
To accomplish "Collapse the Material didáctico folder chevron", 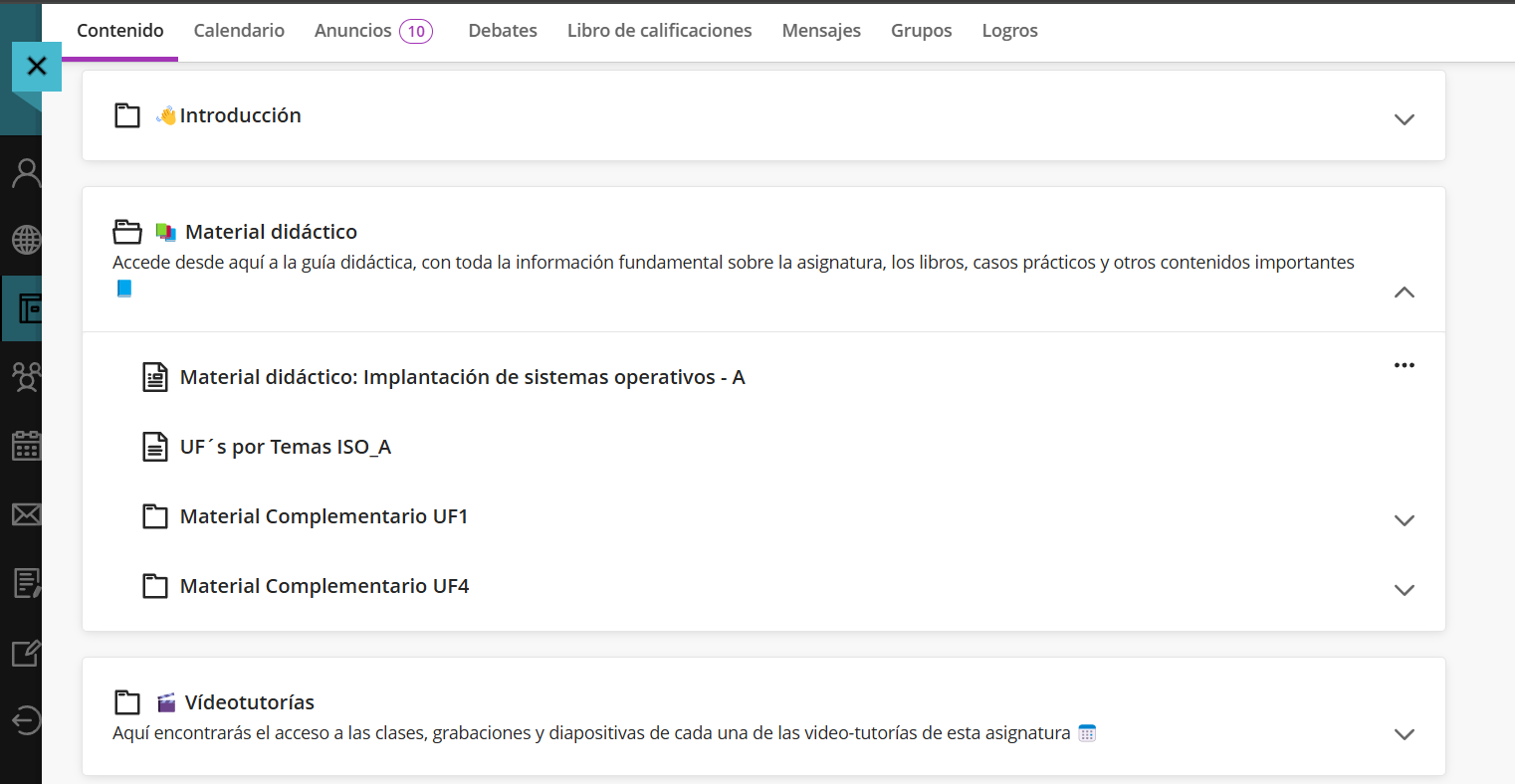I will point(1404,293).
